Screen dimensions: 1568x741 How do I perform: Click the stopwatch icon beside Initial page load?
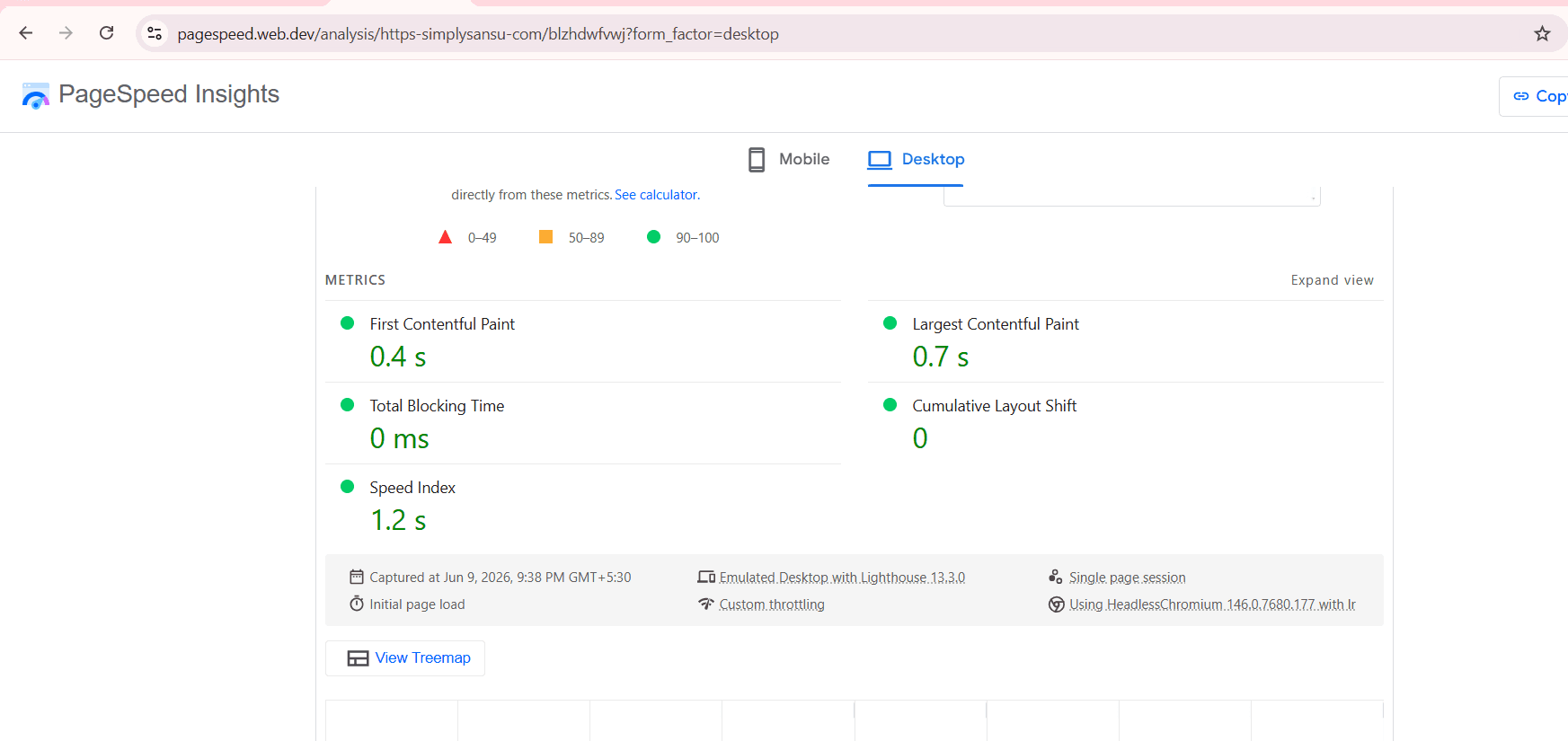click(357, 604)
